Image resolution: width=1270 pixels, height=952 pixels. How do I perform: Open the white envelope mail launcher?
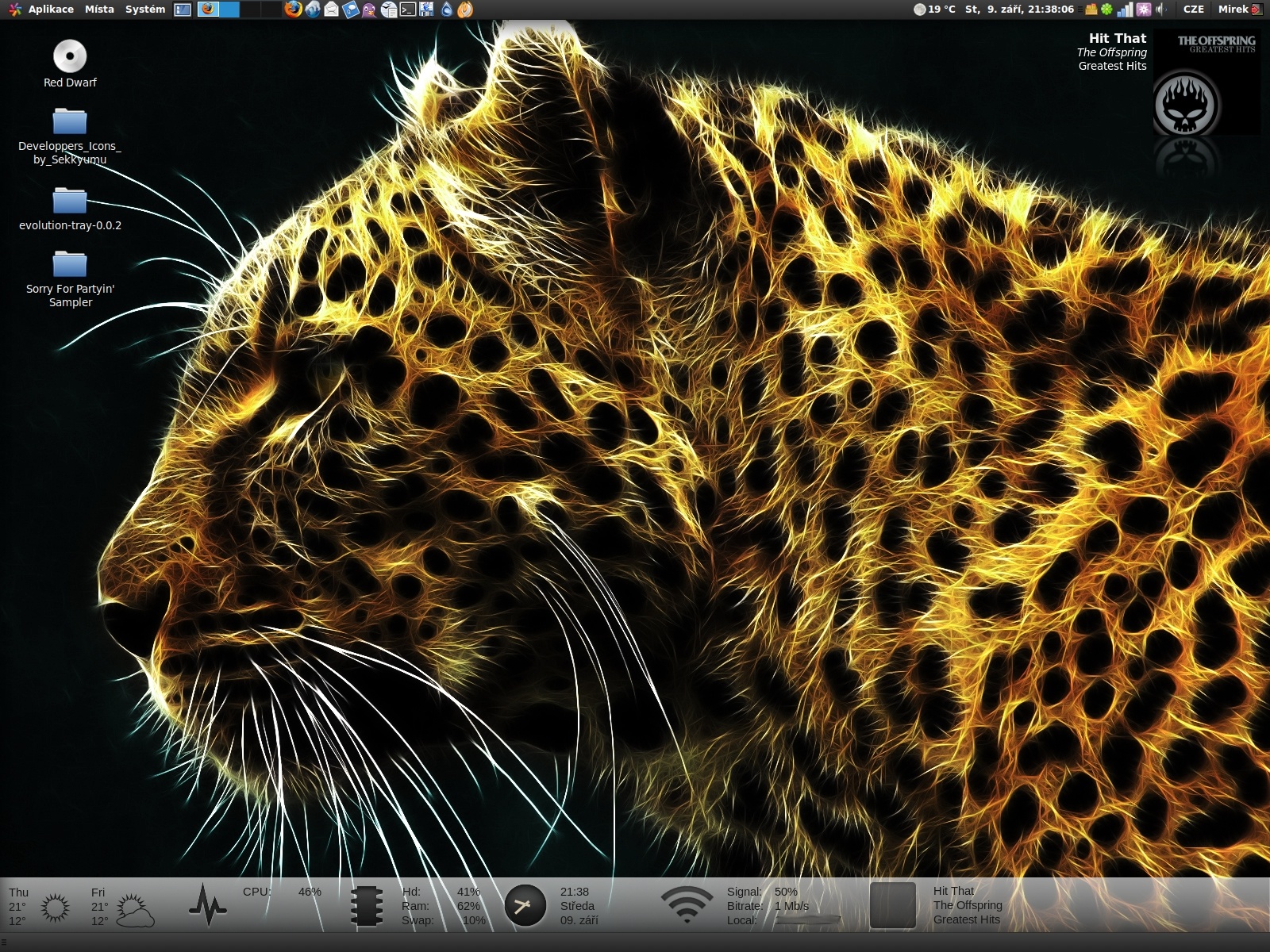click(x=332, y=10)
